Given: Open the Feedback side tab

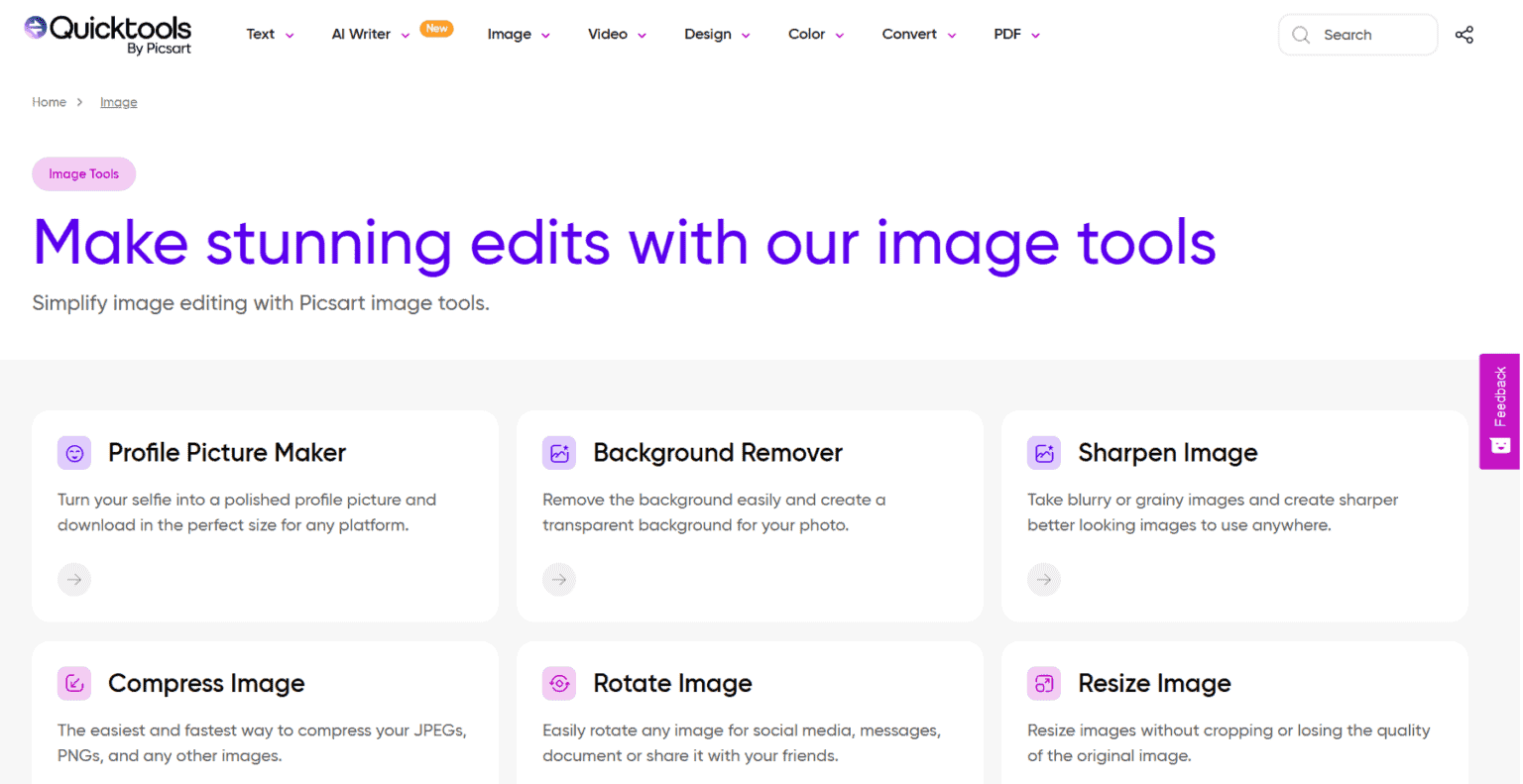Looking at the screenshot, I should 1499,411.
